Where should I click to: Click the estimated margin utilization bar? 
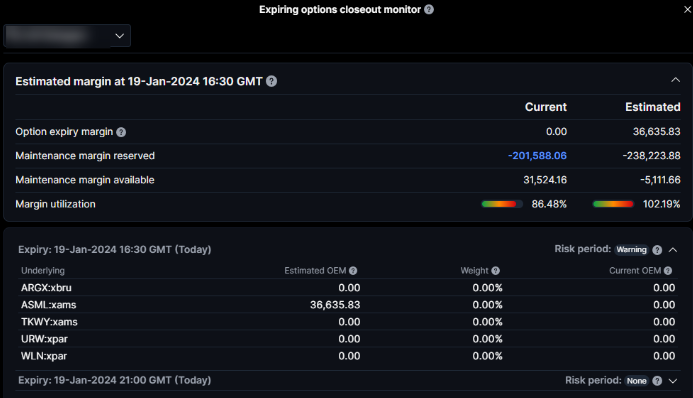pos(613,204)
